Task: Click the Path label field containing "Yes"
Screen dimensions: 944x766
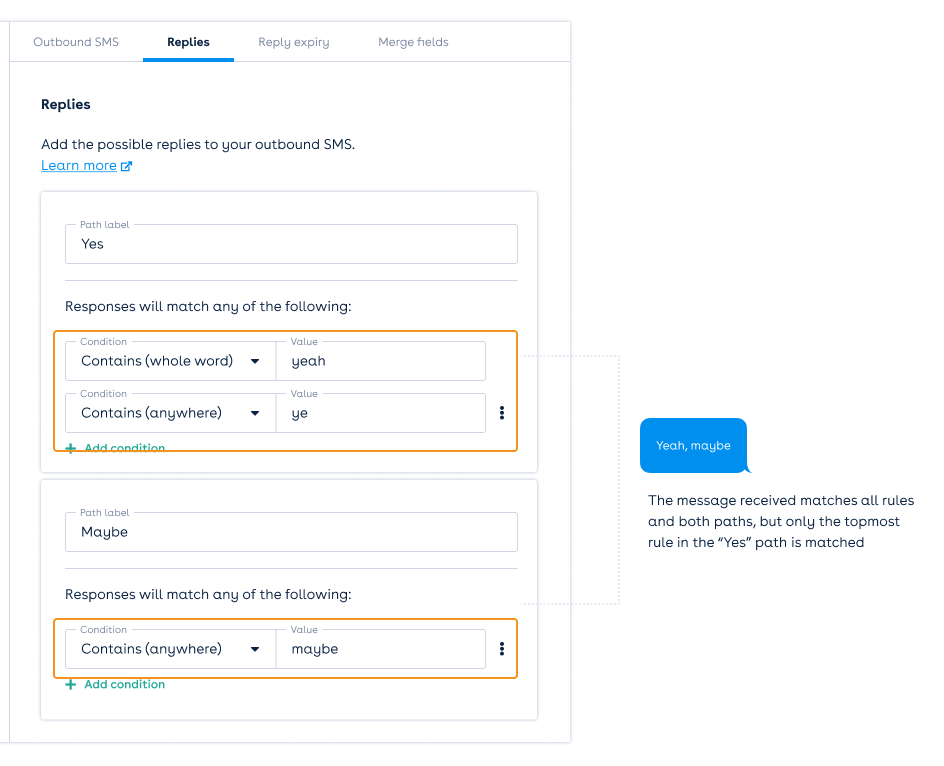Action: tap(291, 243)
